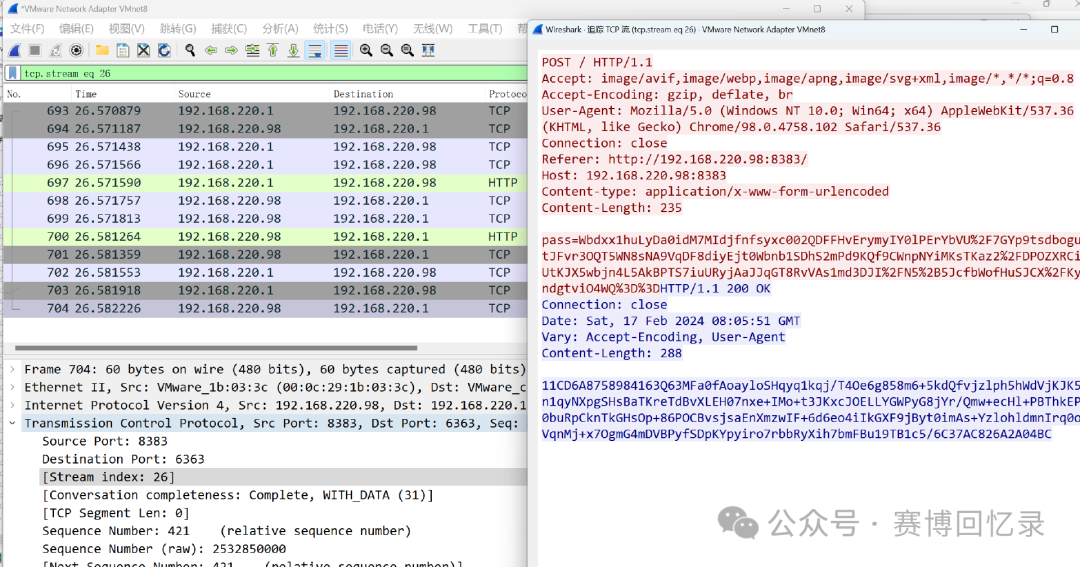Open the 电话(Y) menu

380,29
